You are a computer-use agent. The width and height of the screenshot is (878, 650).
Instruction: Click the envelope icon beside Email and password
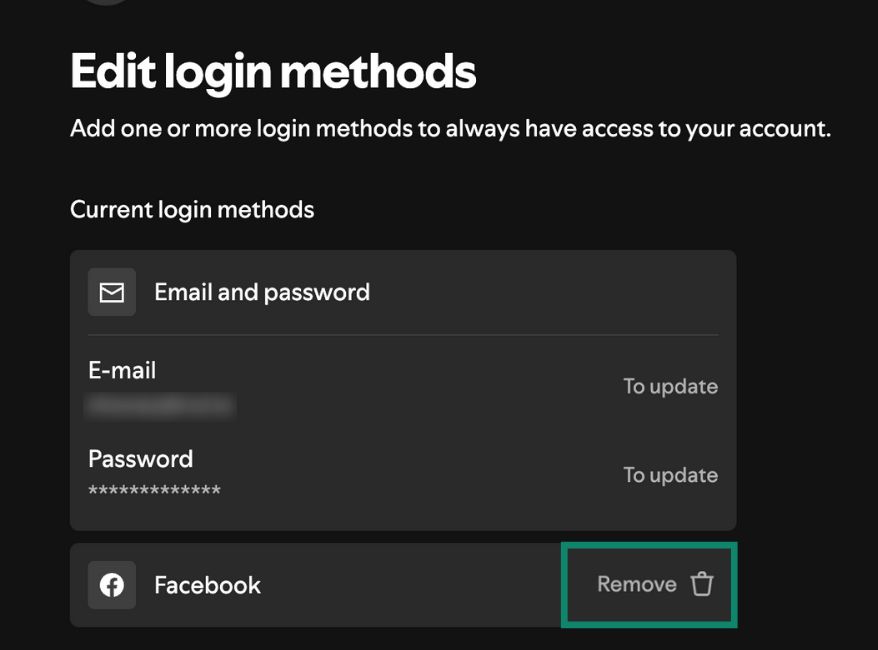[111, 291]
